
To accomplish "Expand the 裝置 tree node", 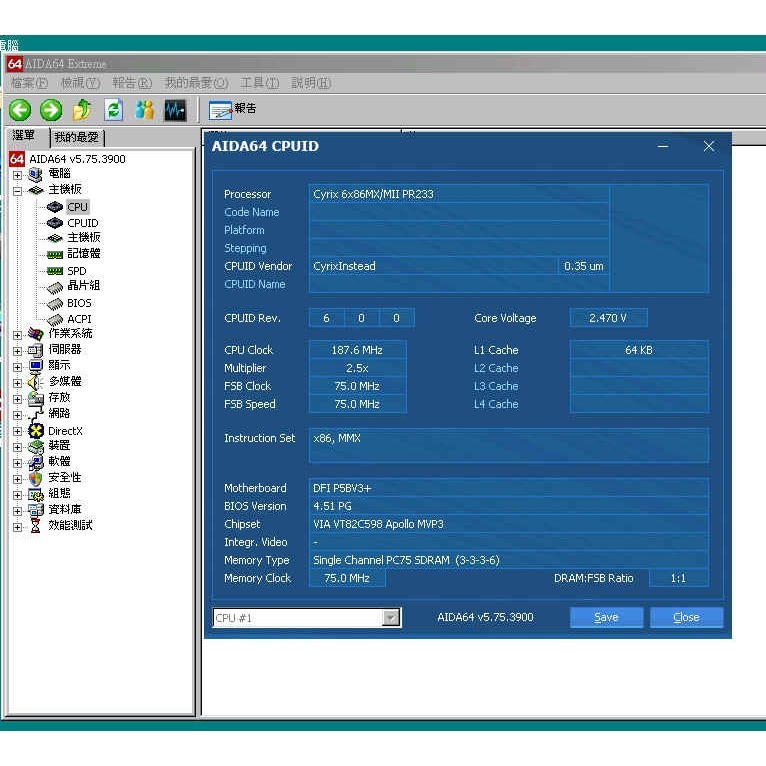I will 18,447.
